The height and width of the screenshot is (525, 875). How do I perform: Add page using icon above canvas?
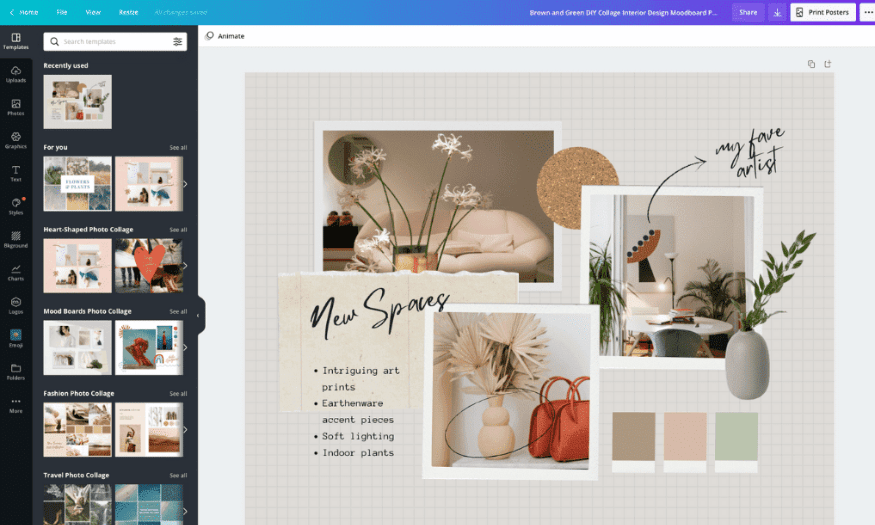828,64
